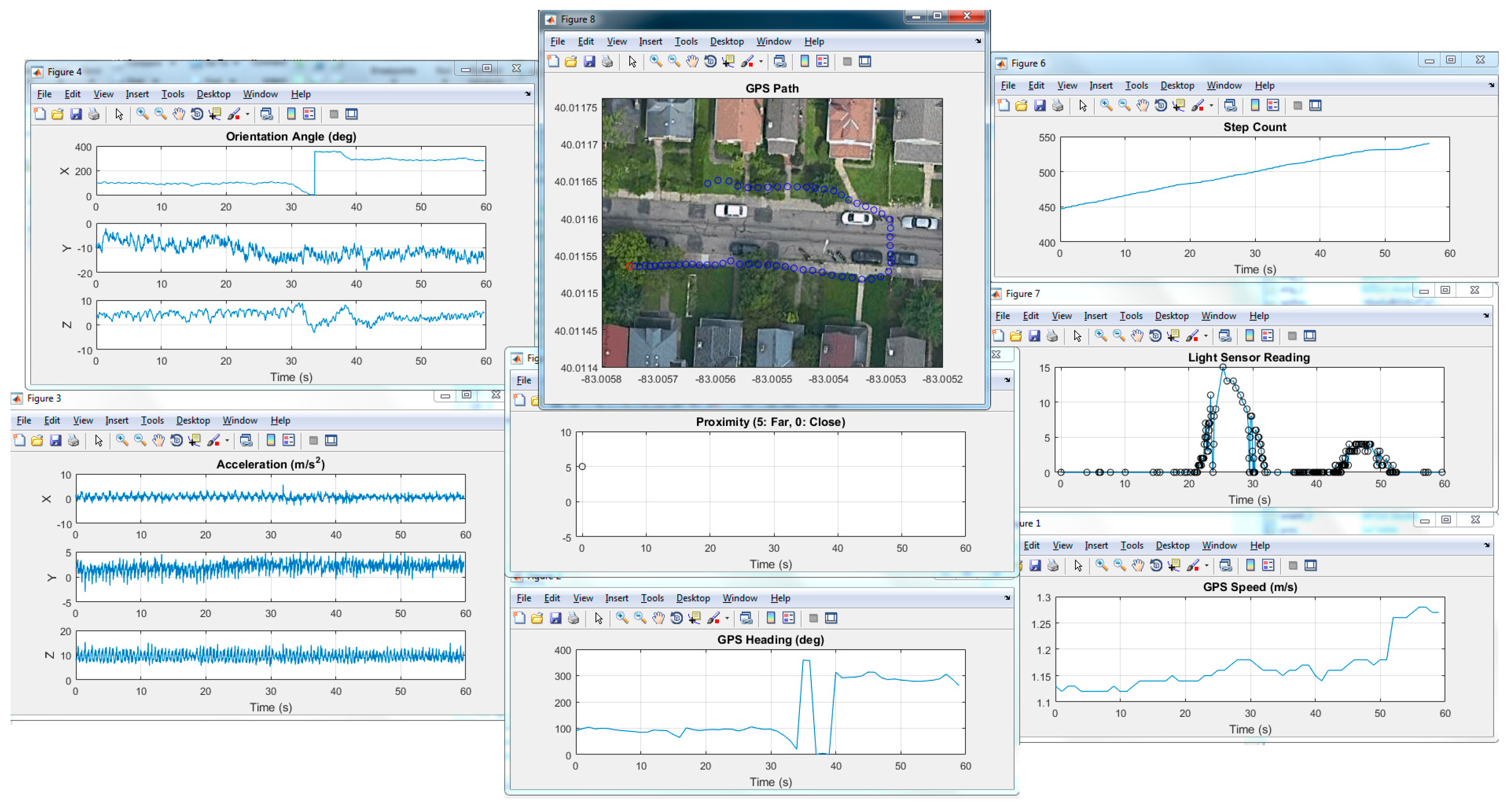Click 'Light Sensor Reading' plot title

pos(1249,357)
